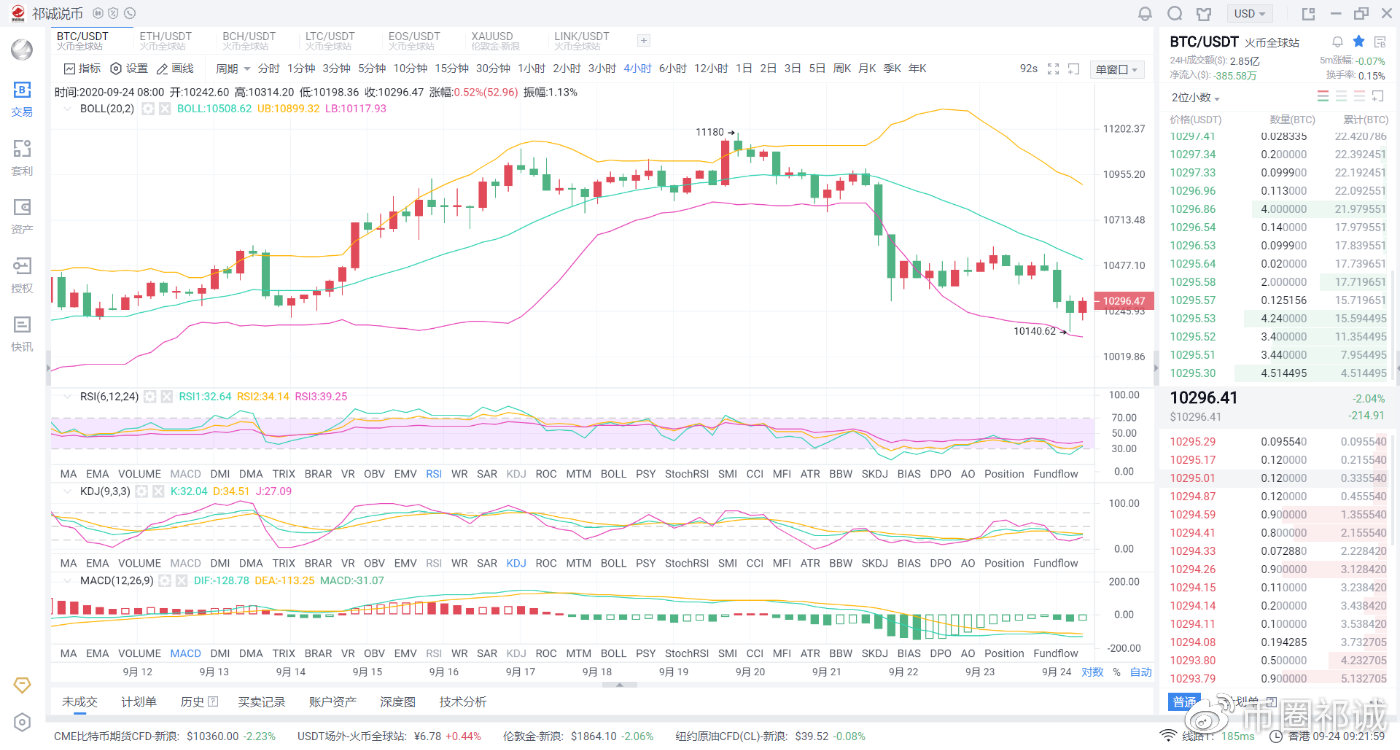The height and width of the screenshot is (750, 1400).
Task: Select Fundflow in MACD panel indicator list
Action: pos(1056,653)
